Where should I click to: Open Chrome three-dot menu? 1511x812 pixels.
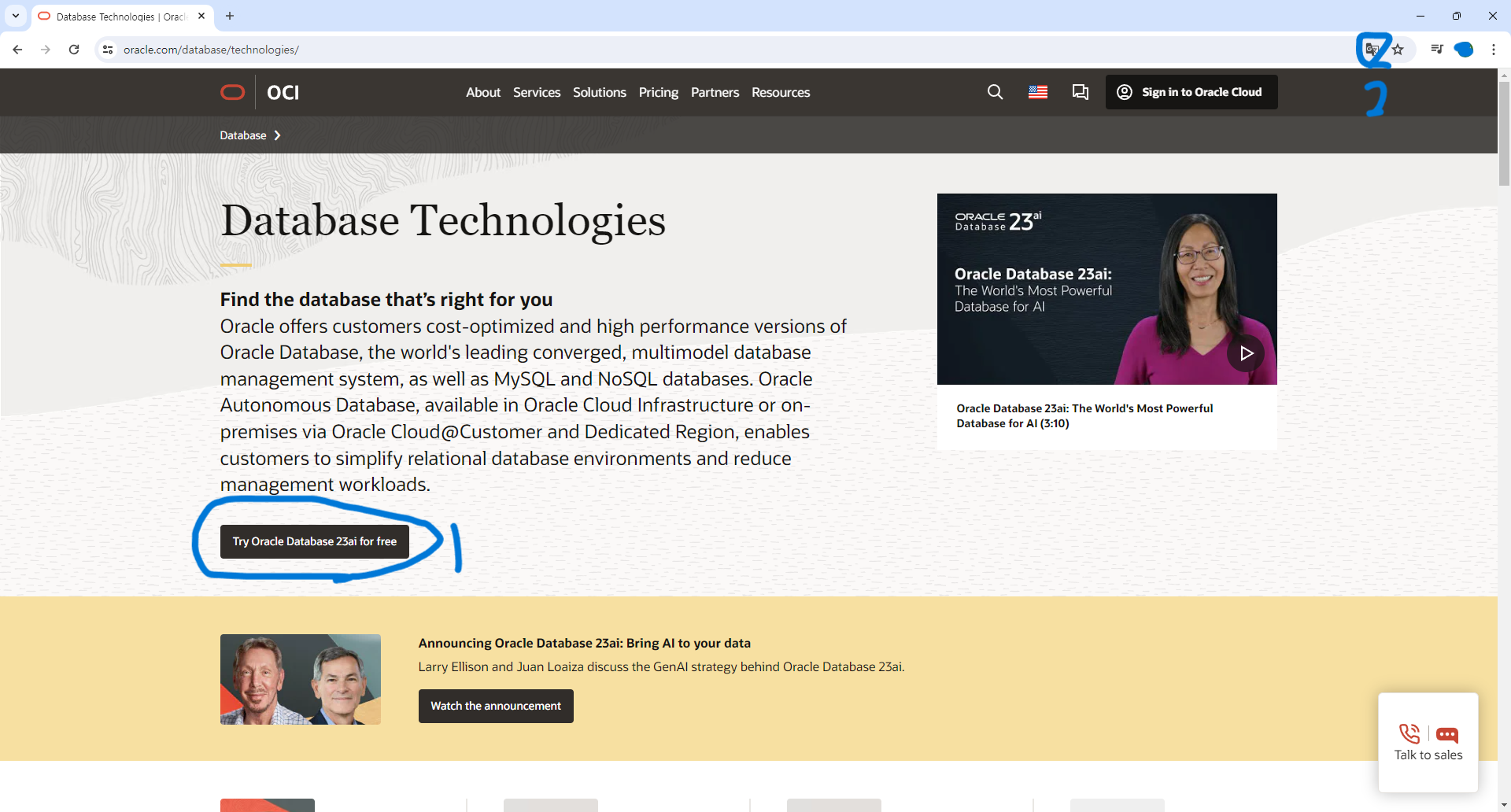tap(1493, 50)
